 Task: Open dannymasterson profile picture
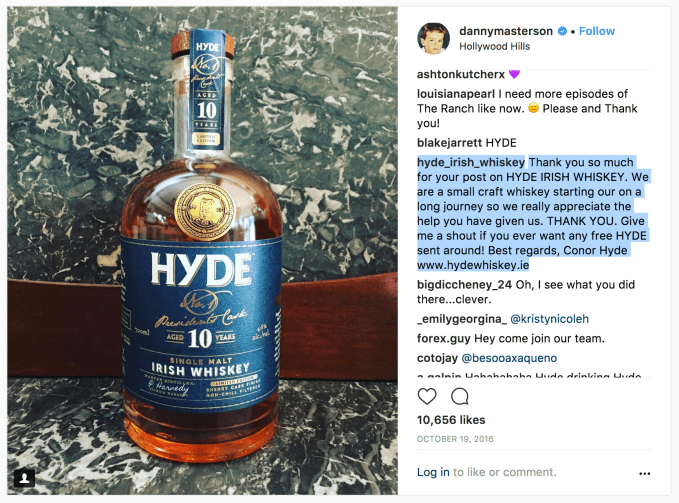point(433,39)
